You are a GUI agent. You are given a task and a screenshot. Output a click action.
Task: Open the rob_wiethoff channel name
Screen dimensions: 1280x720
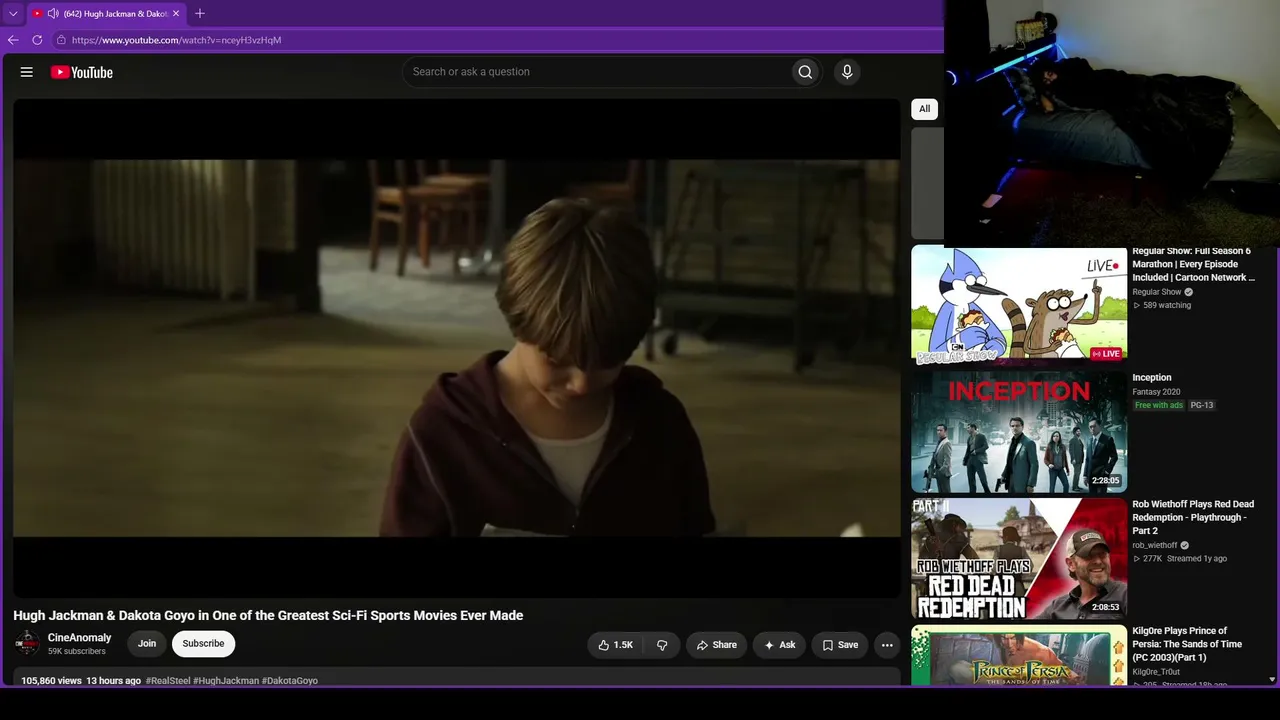point(1155,546)
